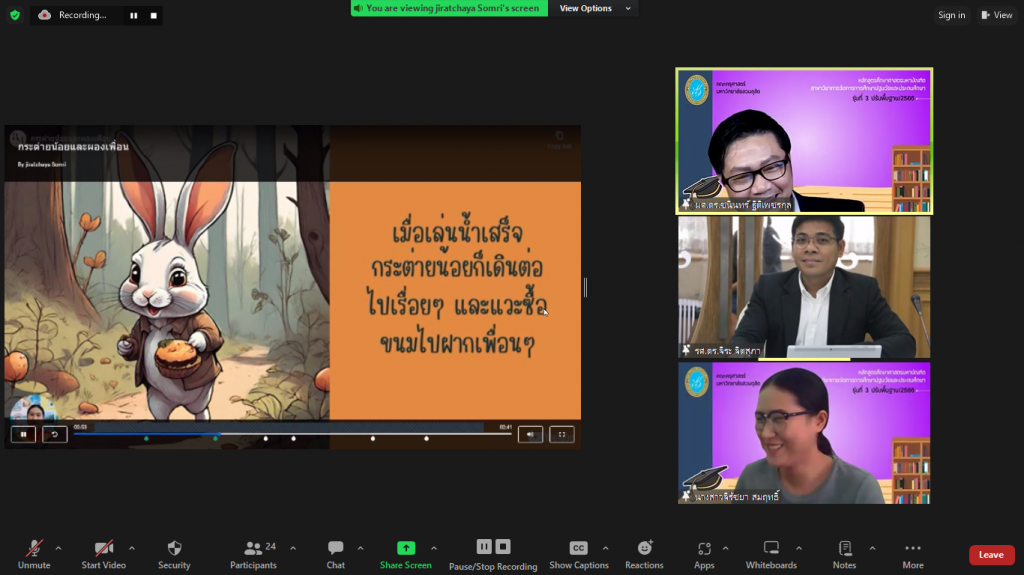Click the Sign in link
1024x575 pixels.
click(x=951, y=15)
